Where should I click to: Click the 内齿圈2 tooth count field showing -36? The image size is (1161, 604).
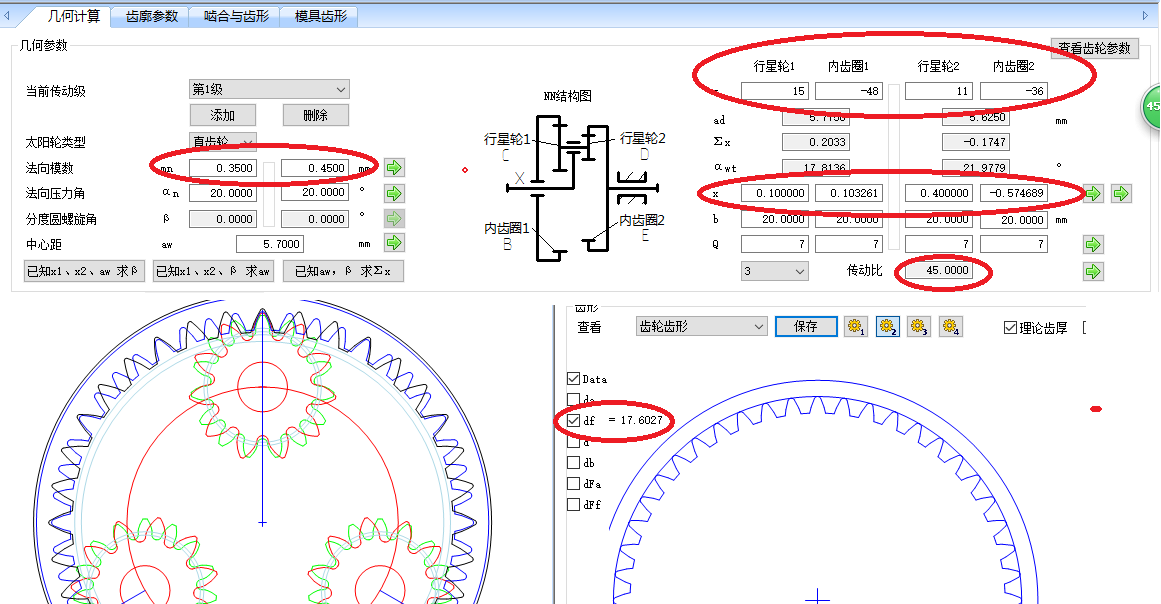[x=1014, y=91]
